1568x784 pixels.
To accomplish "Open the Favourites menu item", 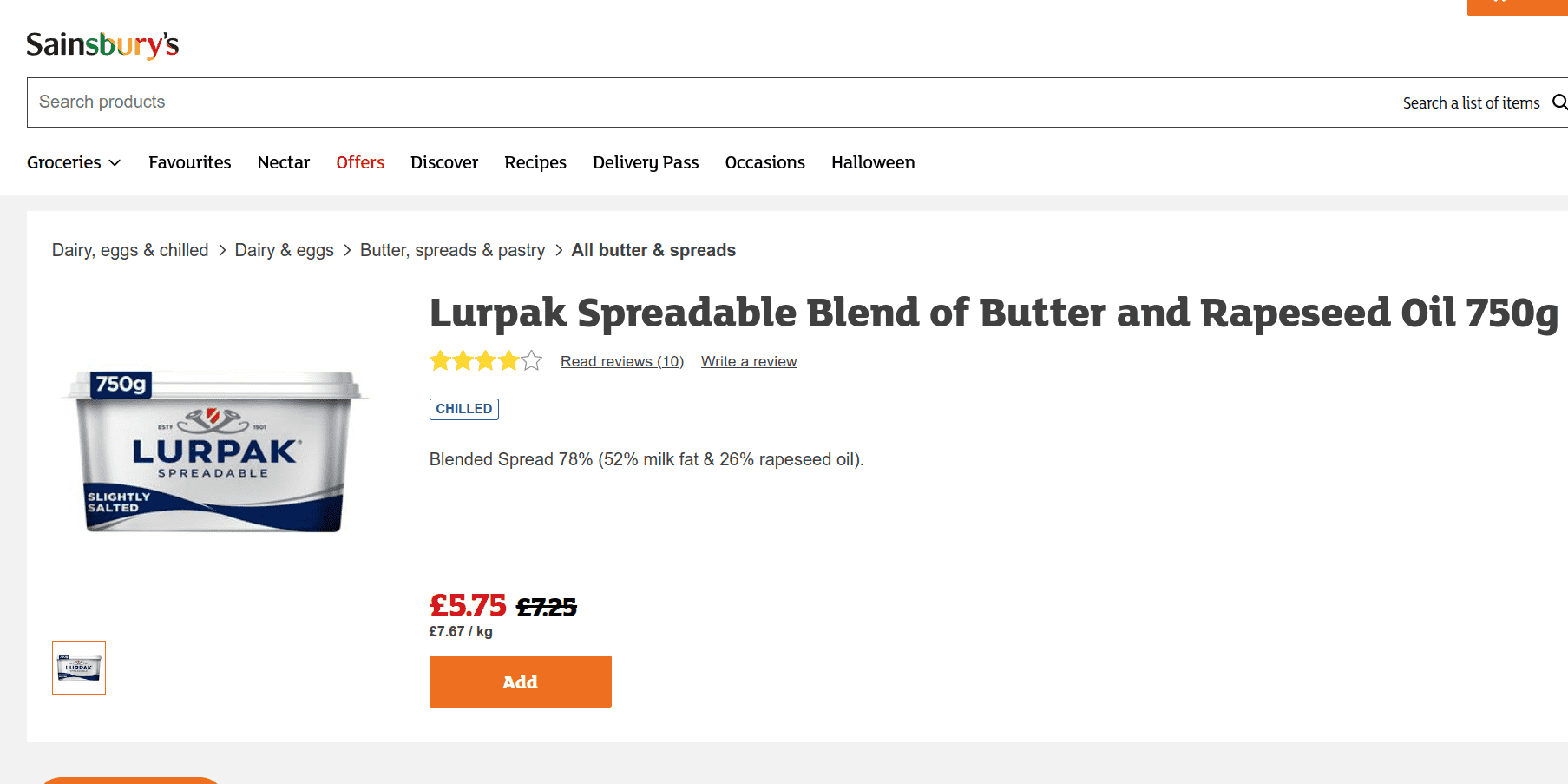I will [x=189, y=162].
